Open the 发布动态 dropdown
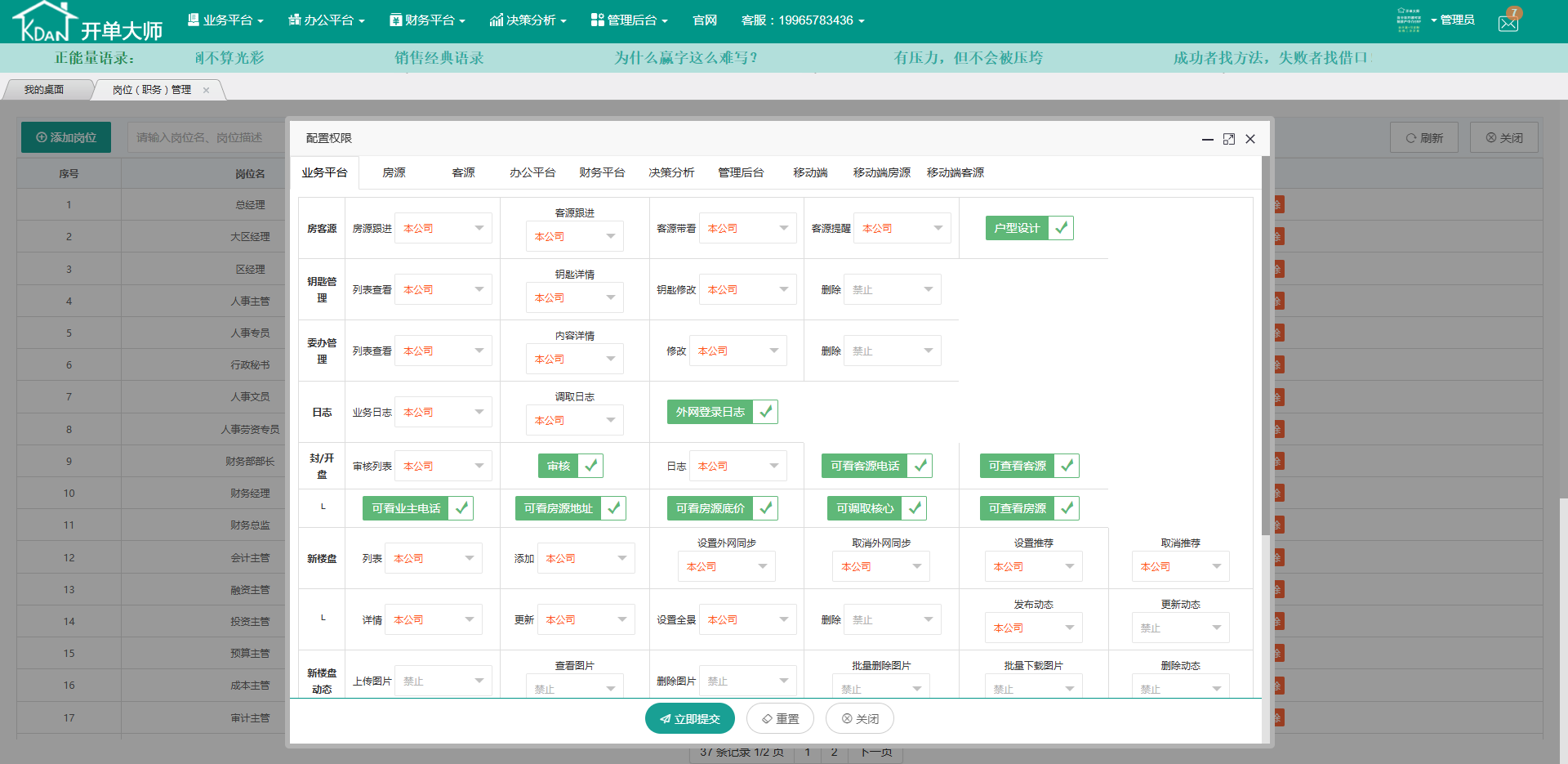This screenshot has width=1568, height=764. (x=1034, y=628)
